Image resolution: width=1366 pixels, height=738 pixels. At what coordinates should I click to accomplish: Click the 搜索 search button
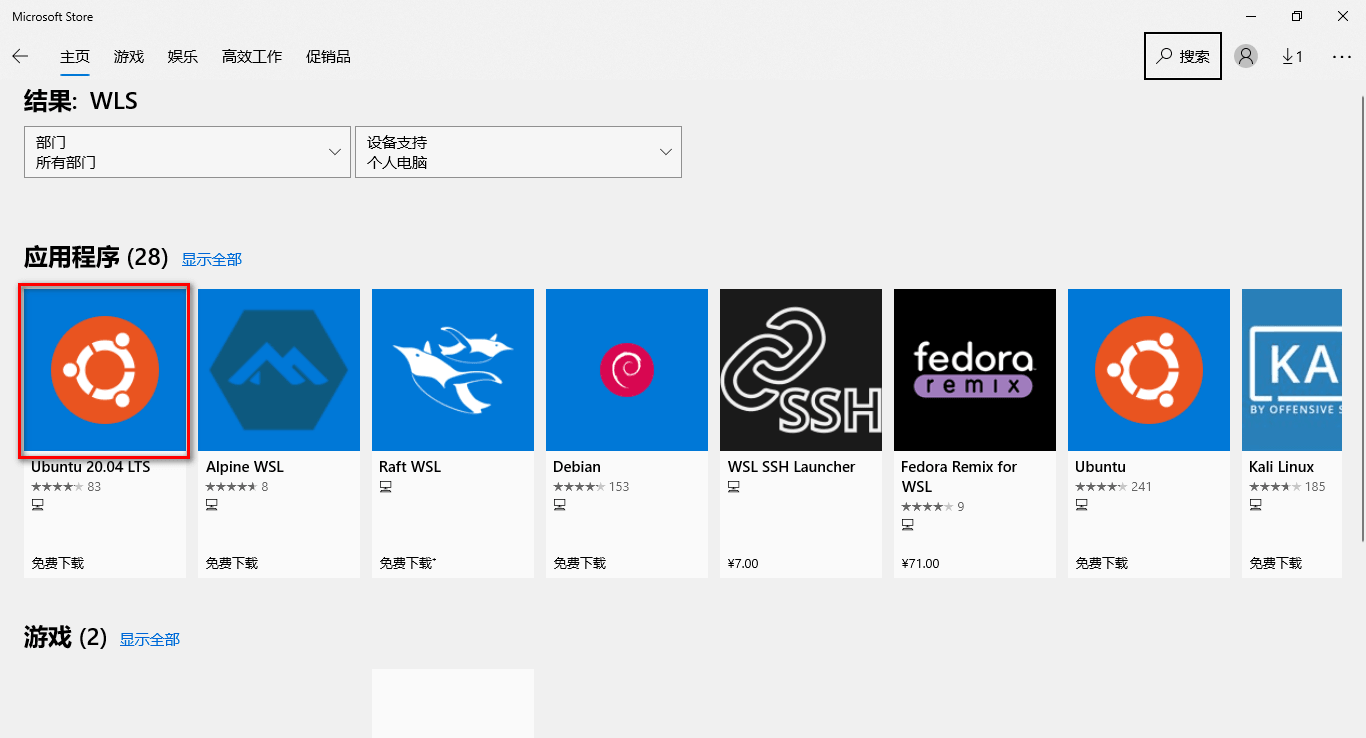pyautogui.click(x=1183, y=56)
